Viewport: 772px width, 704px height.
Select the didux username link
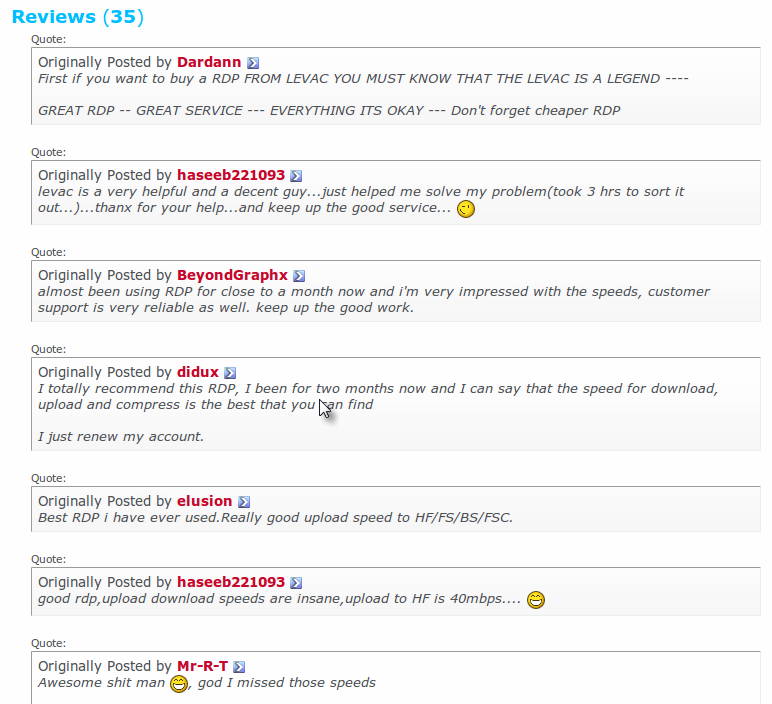coord(197,372)
